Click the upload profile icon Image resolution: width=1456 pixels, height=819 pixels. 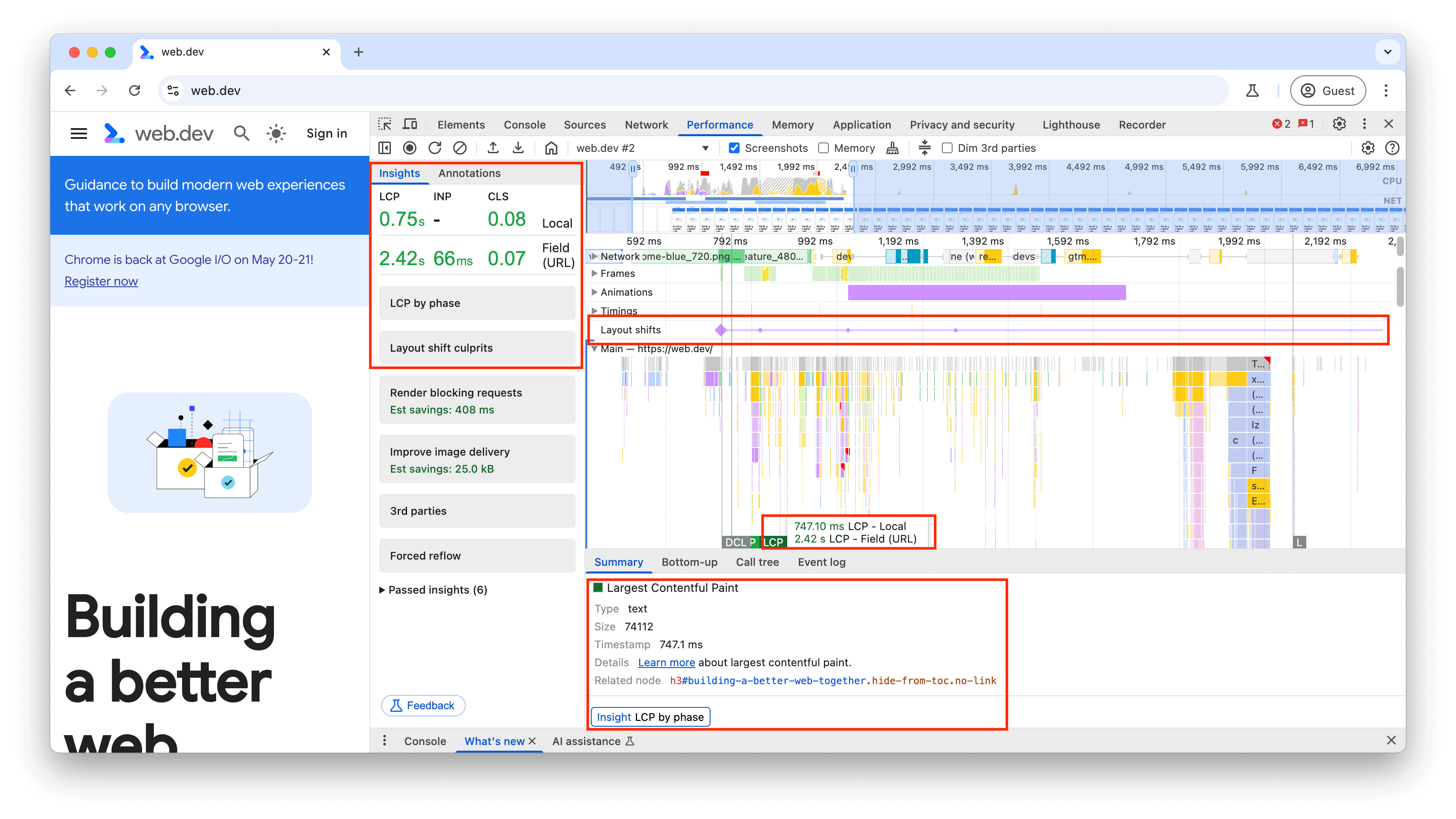click(492, 148)
